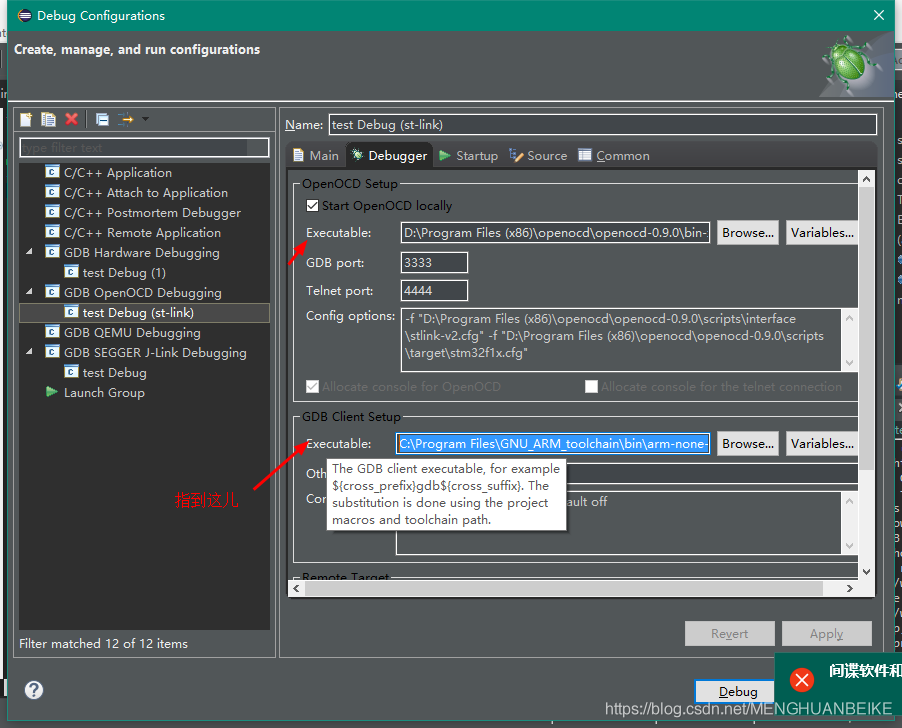Viewport: 902px width, 728px height.
Task: Click the Duplicate launch configuration icon
Action: (x=48, y=120)
